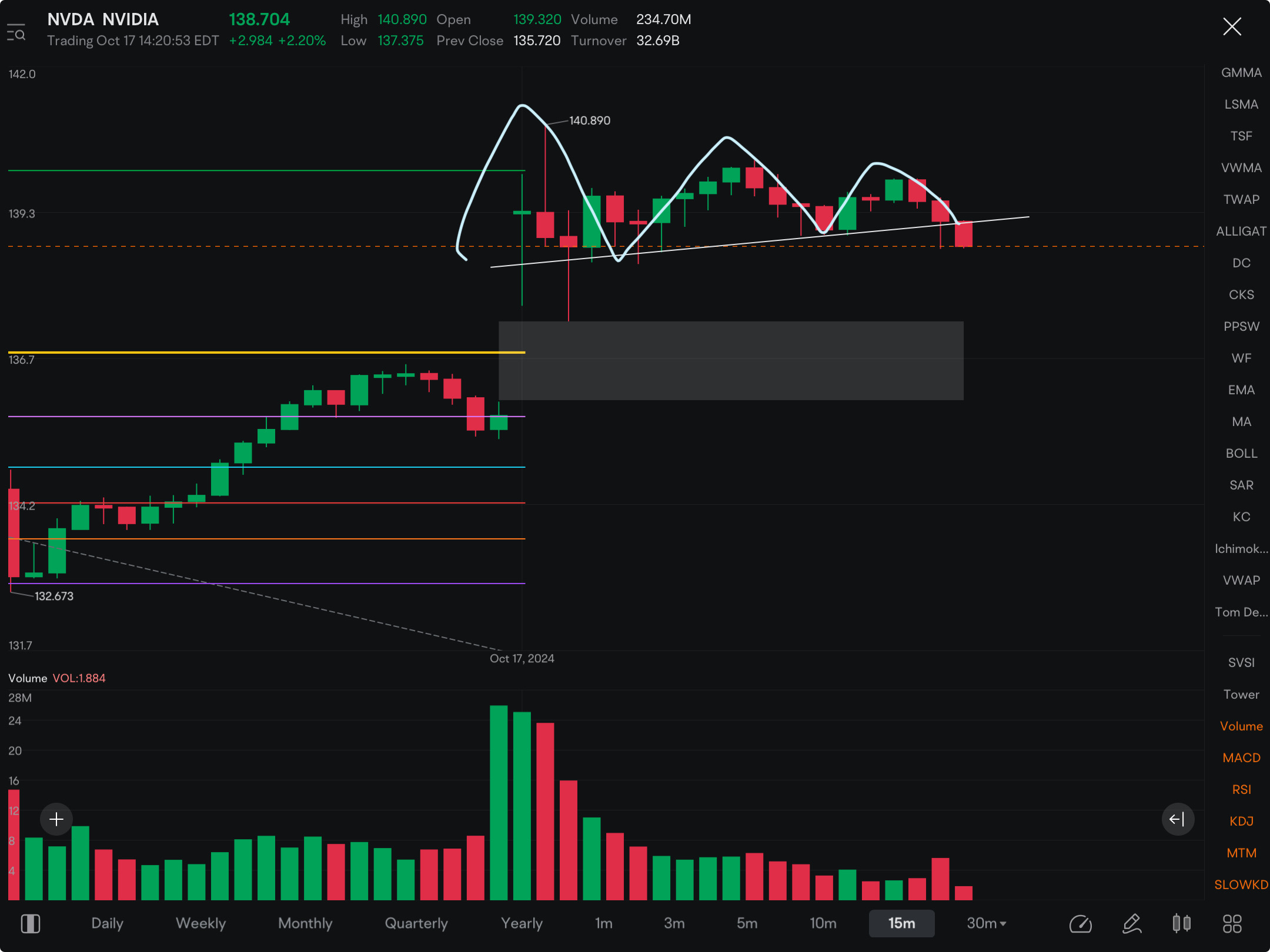Close the full-screen chart view
Viewport: 1270px width, 952px height.
tap(1232, 26)
